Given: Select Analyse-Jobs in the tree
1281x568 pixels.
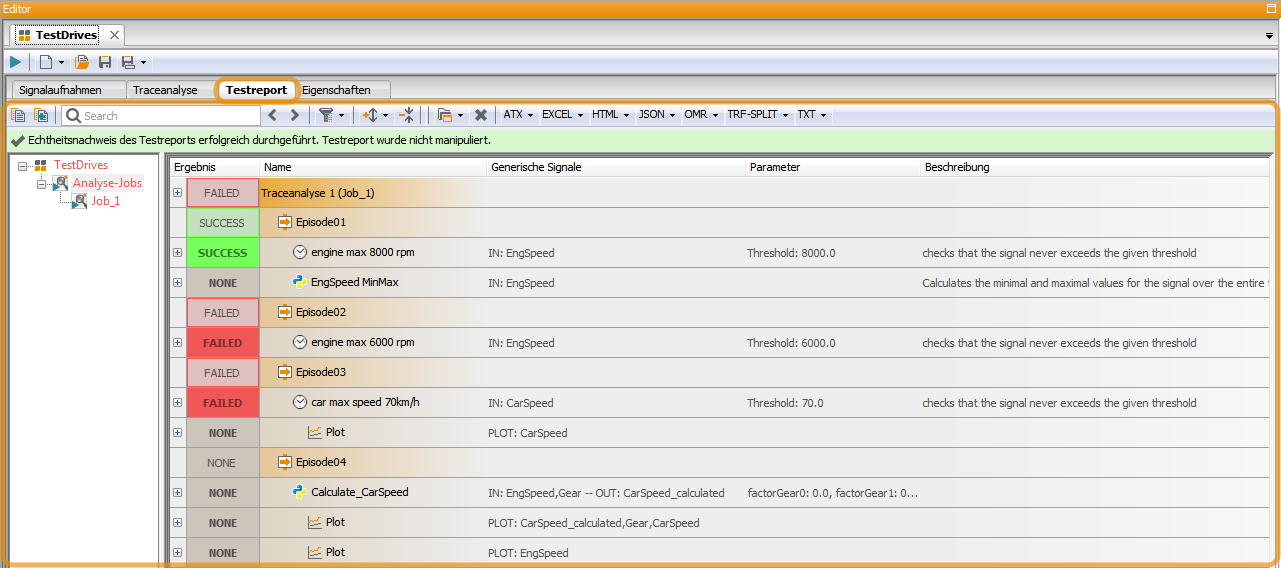Looking at the screenshot, I should coord(107,183).
